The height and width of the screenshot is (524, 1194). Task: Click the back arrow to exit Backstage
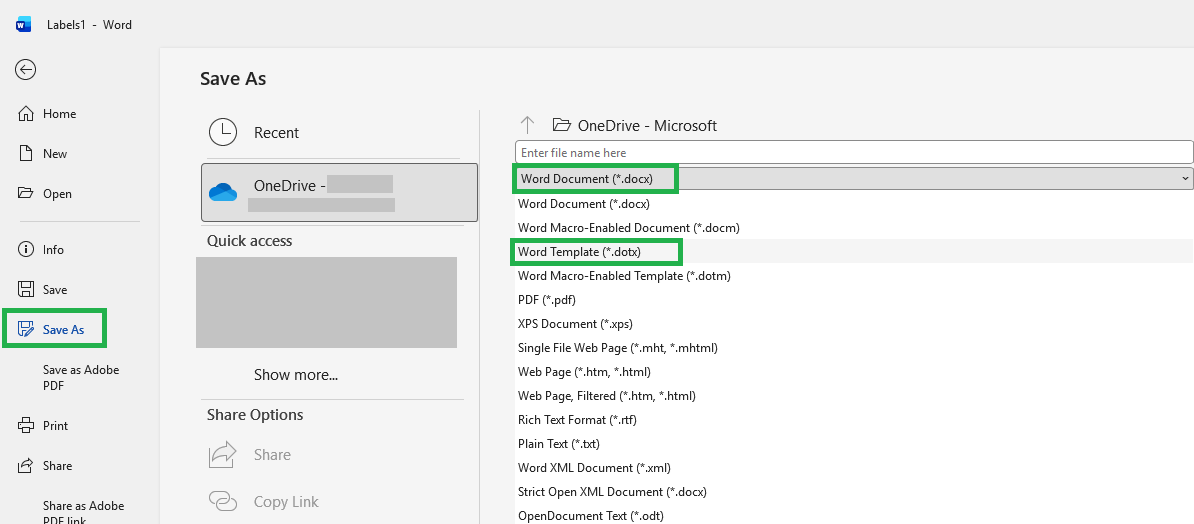pos(25,70)
